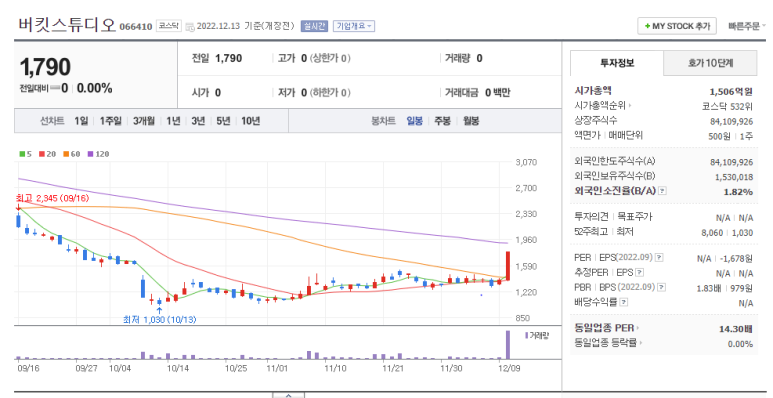Select the 1주일 line chart period

[x=110, y=121]
